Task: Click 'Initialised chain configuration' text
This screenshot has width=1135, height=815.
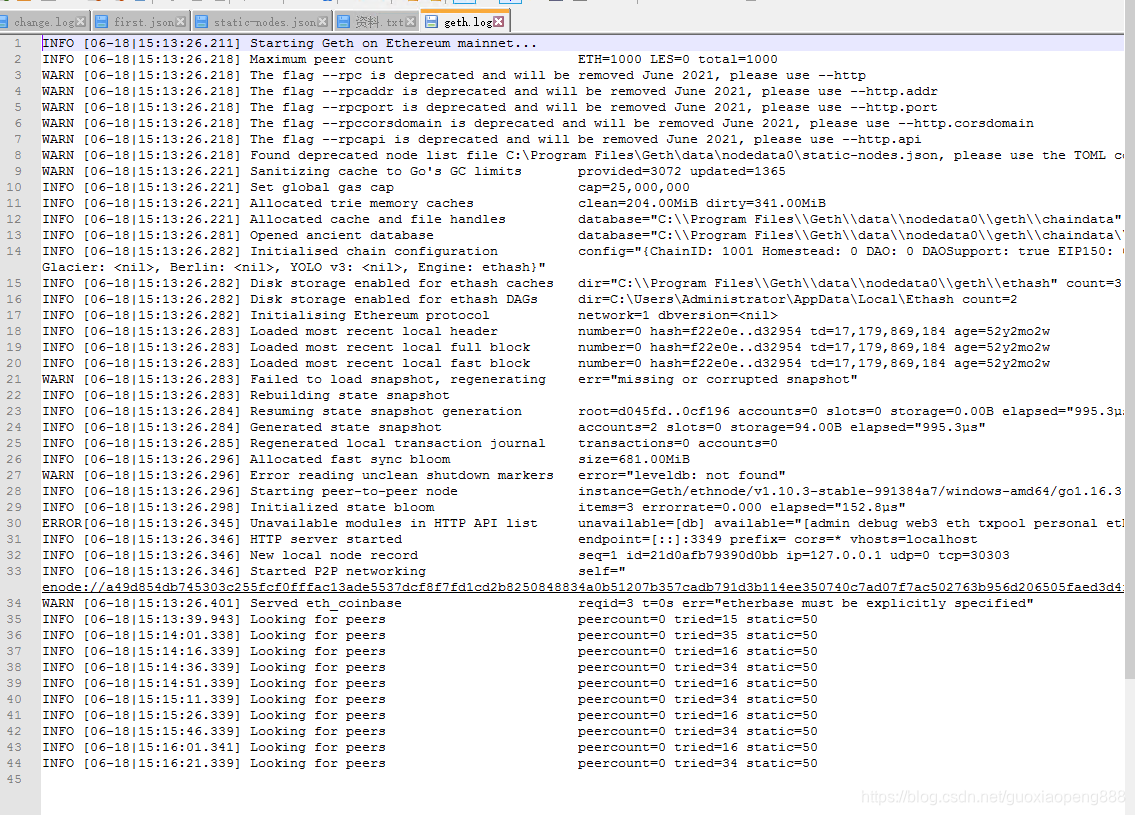Action: coord(374,251)
